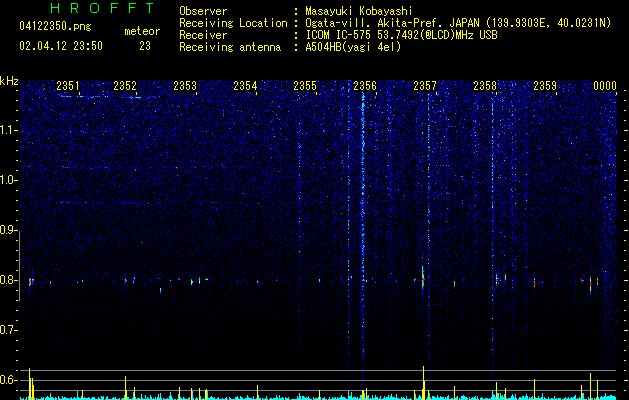Screen dimensions: 629x400
Task: Click the 'Receiver' label
Action: [203, 35]
